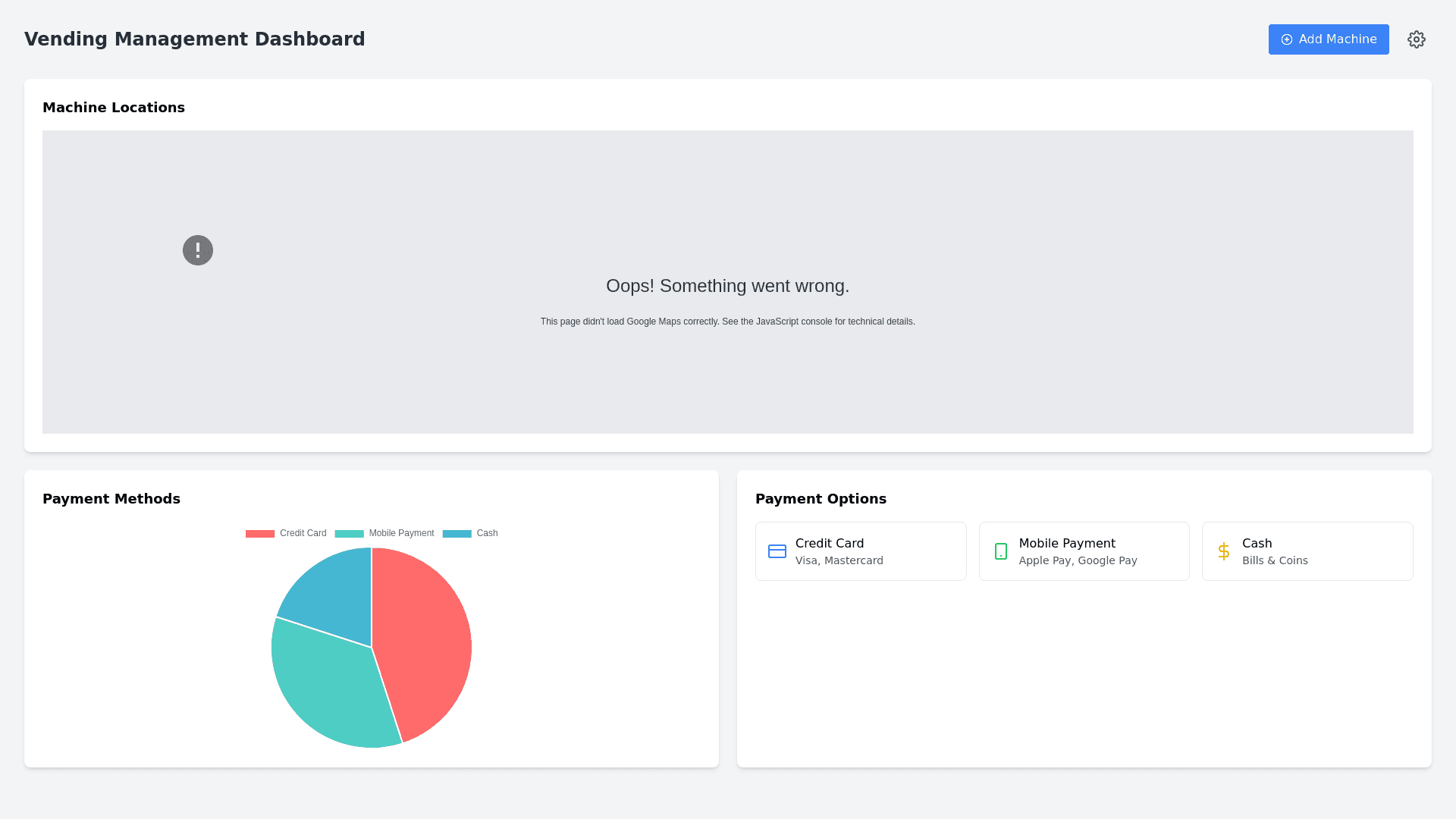Screen dimensions: 1456x819
Task: Select the Mobile Payment option card
Action: 1084,551
